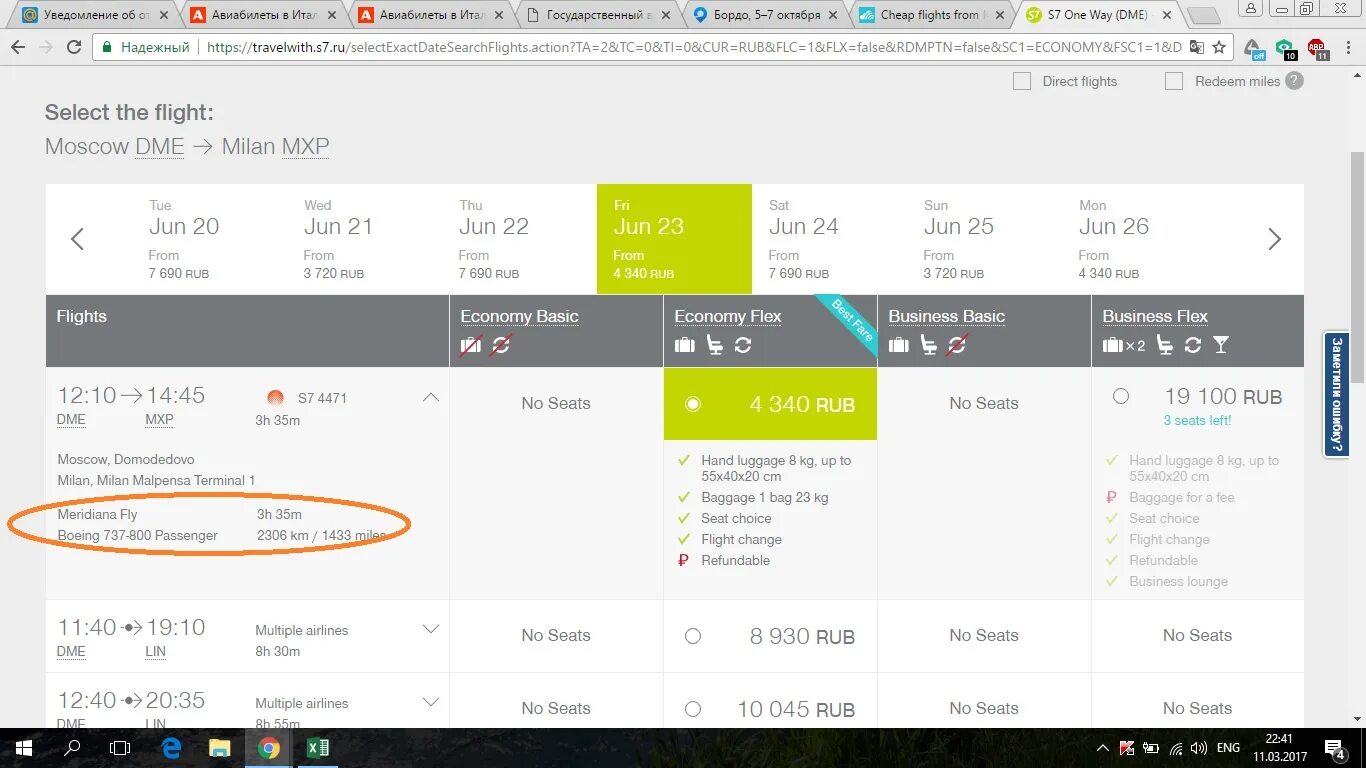Open the Economy Flex fare link
Screen dimensions: 1366x768
coord(728,316)
